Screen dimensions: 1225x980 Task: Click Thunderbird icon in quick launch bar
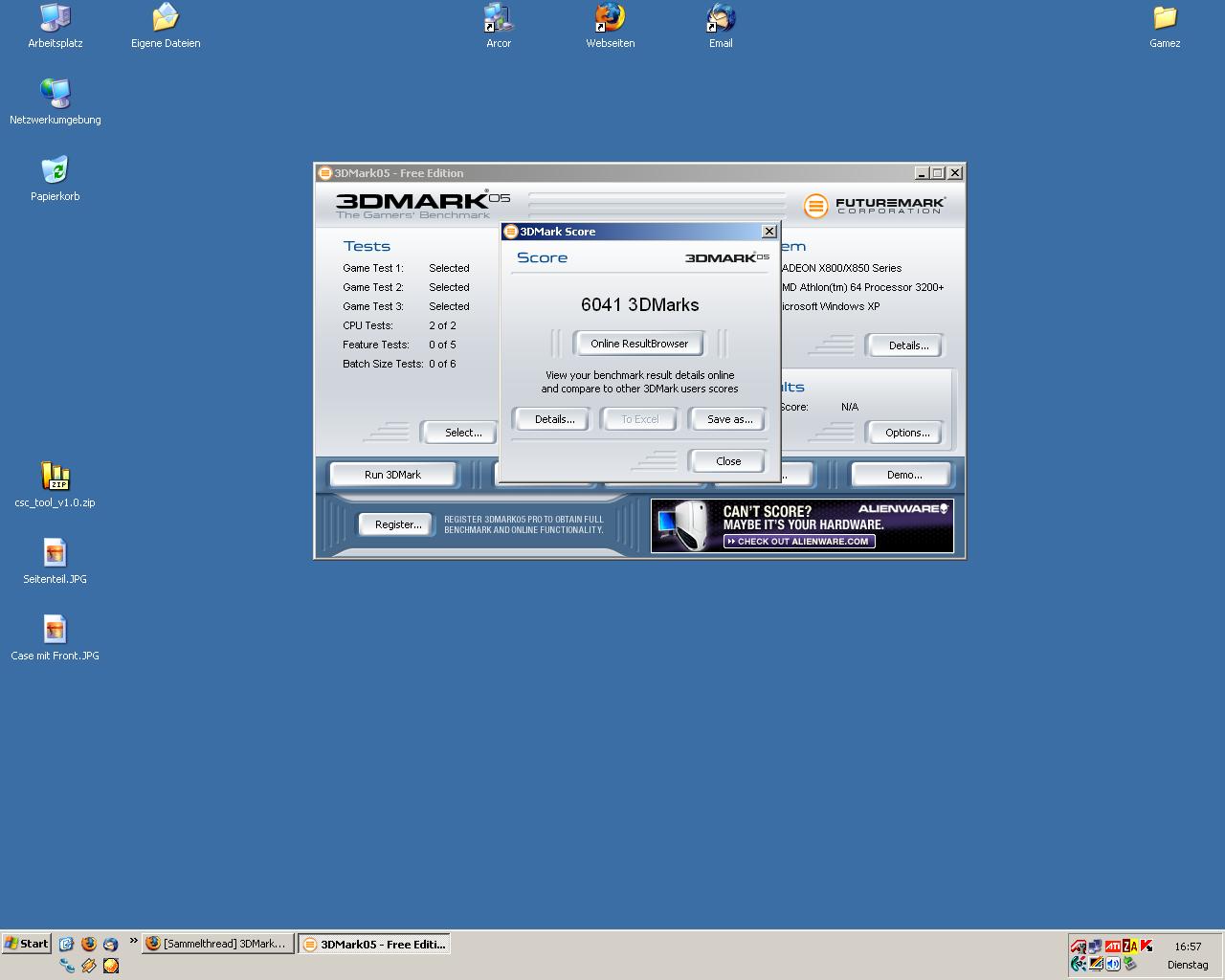(x=111, y=944)
